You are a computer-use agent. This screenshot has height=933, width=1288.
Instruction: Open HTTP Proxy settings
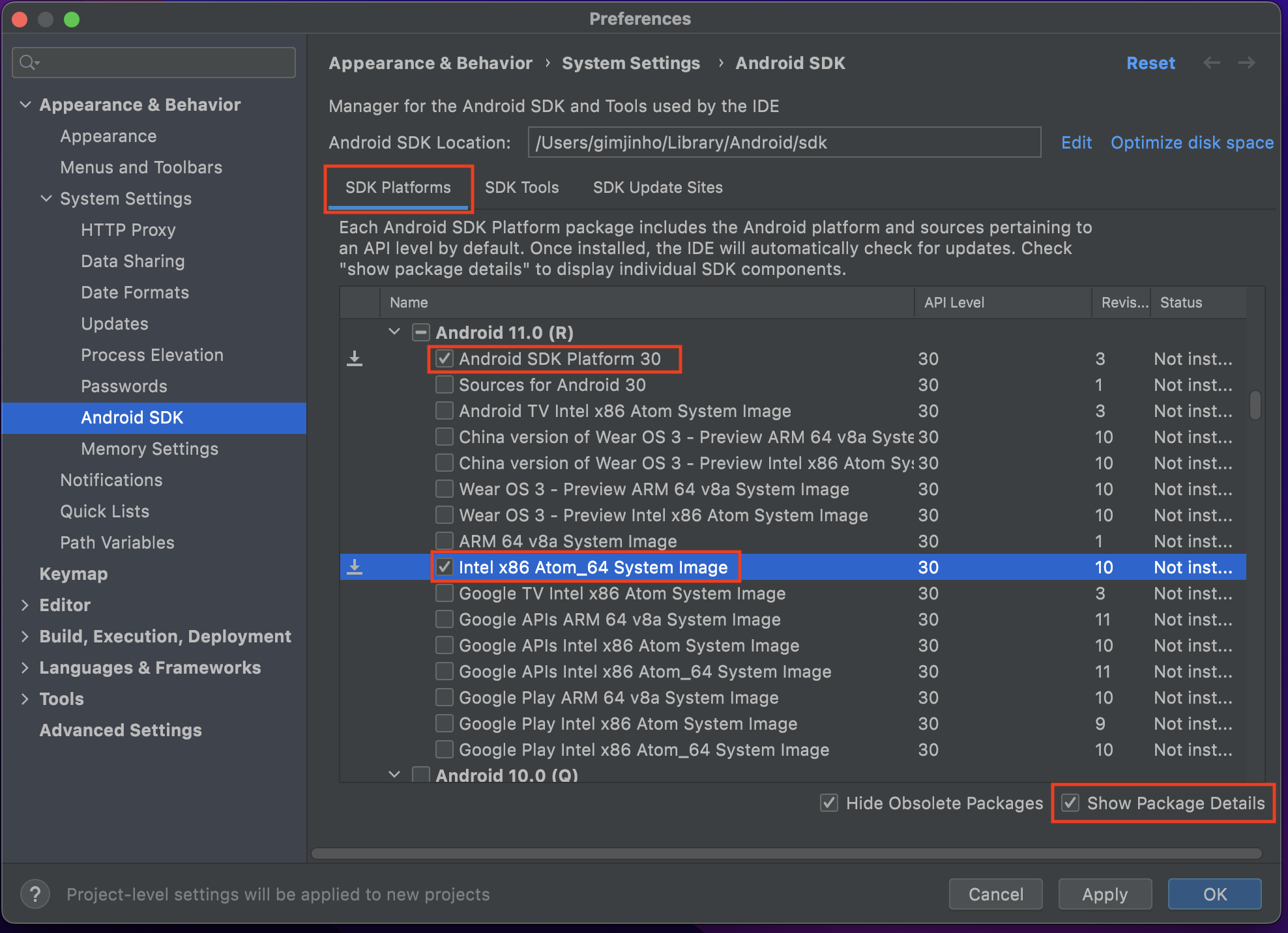(128, 230)
